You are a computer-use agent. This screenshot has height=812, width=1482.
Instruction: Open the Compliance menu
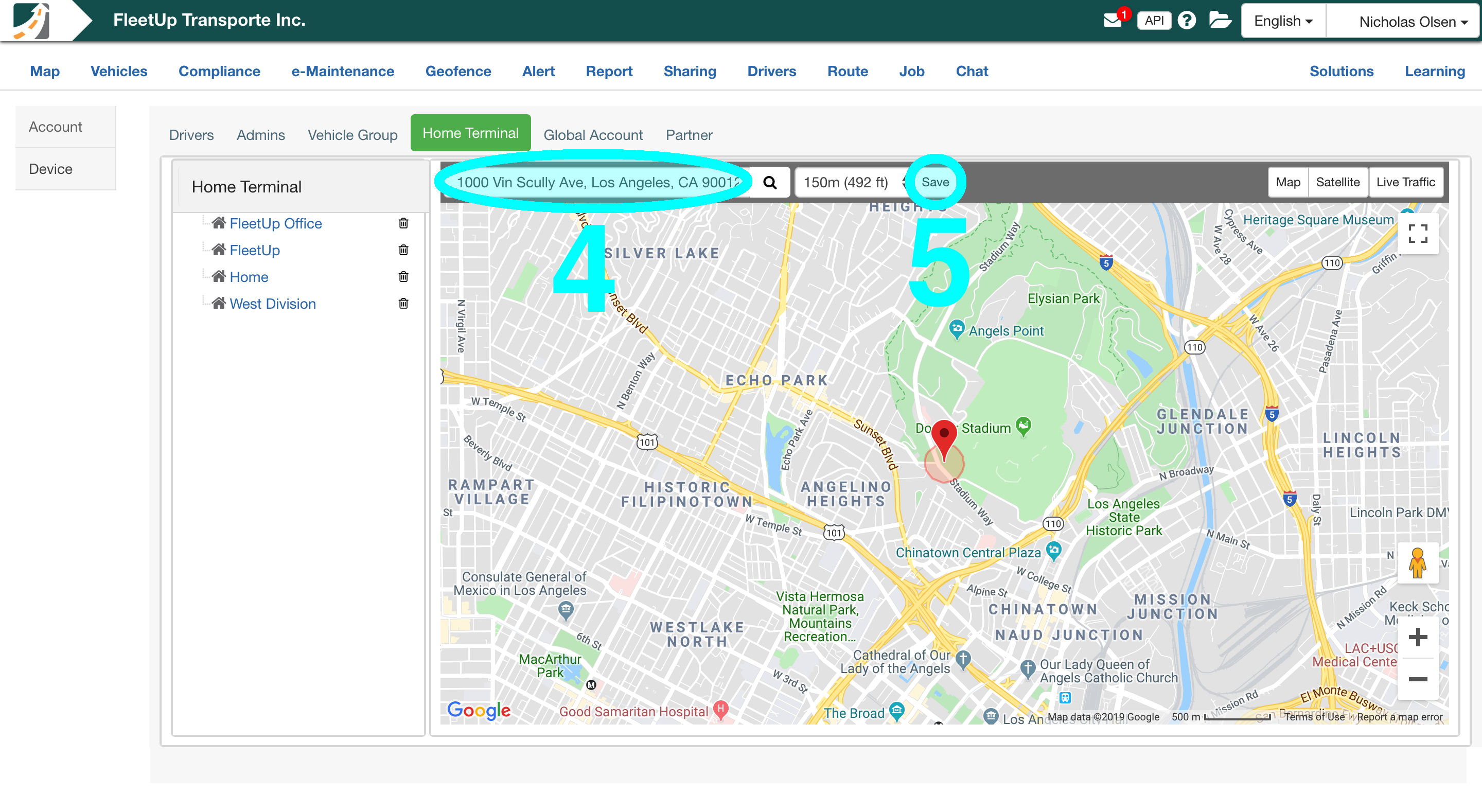pos(219,72)
